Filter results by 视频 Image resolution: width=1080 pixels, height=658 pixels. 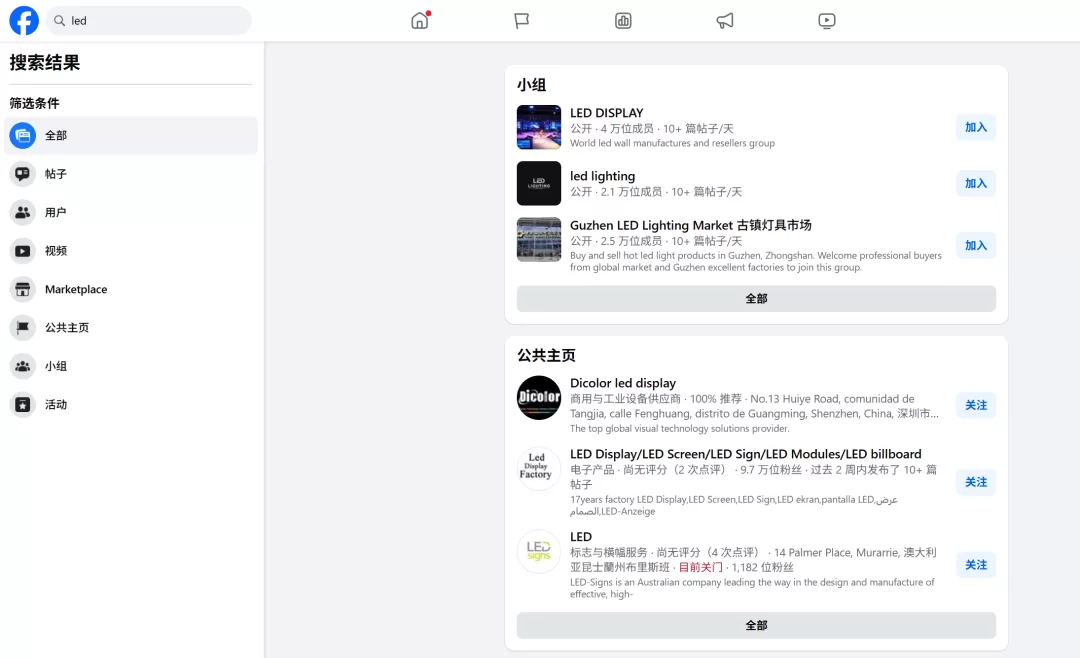click(56, 251)
